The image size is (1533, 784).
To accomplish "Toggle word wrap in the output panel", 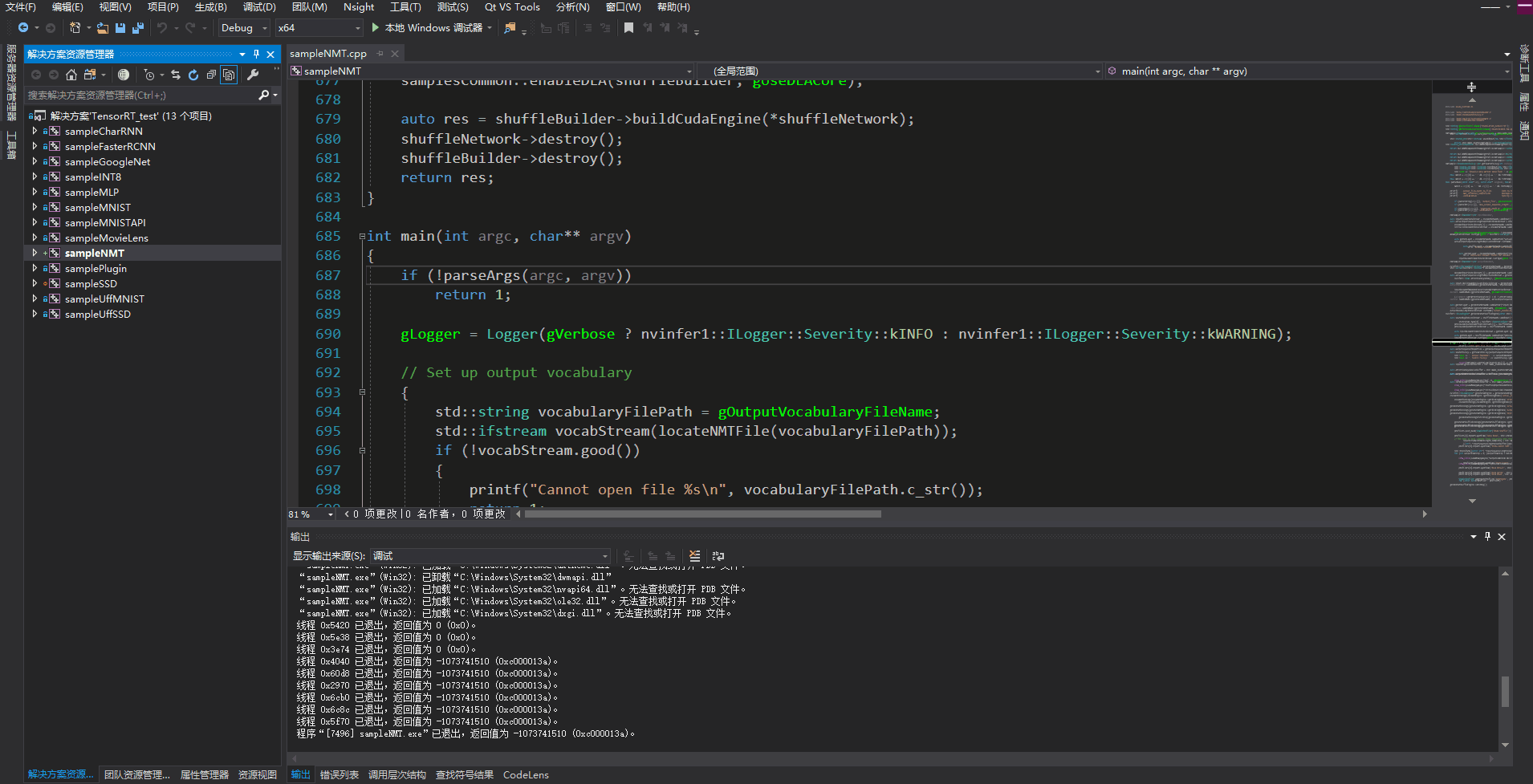I will pos(718,556).
